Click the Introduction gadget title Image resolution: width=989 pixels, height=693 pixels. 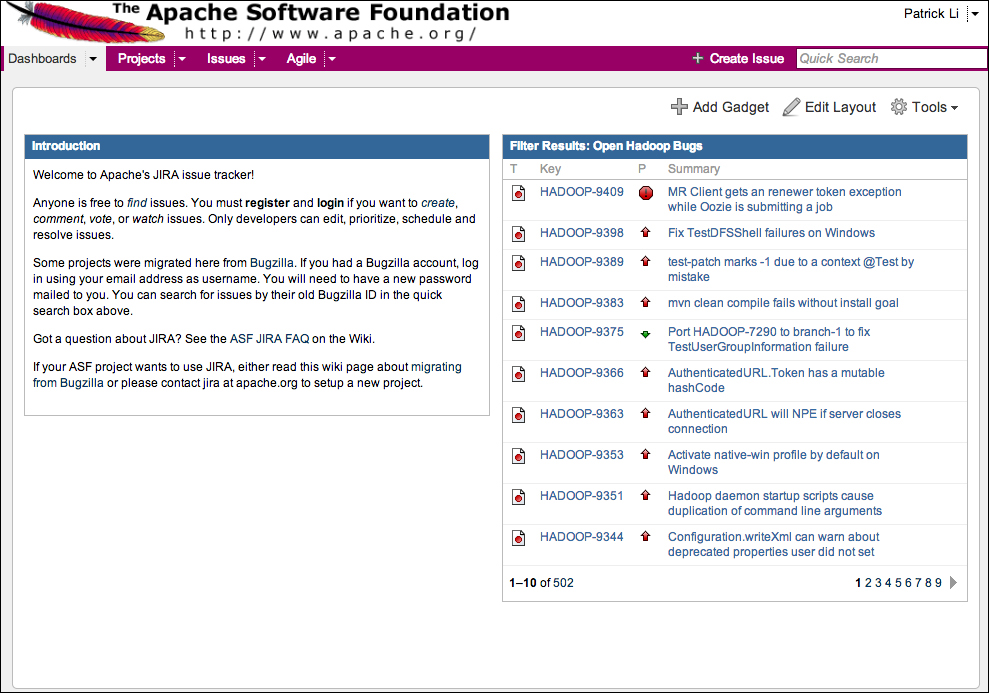pyautogui.click(x=66, y=146)
